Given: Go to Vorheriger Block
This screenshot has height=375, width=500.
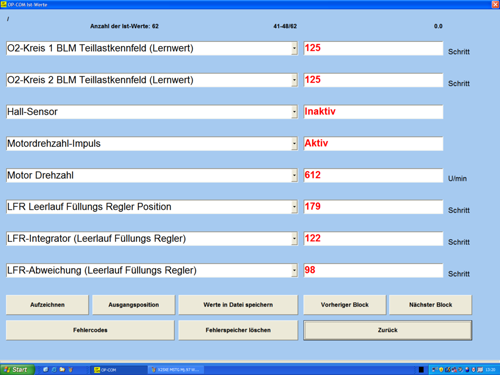Looking at the screenshot, I should (x=345, y=305).
